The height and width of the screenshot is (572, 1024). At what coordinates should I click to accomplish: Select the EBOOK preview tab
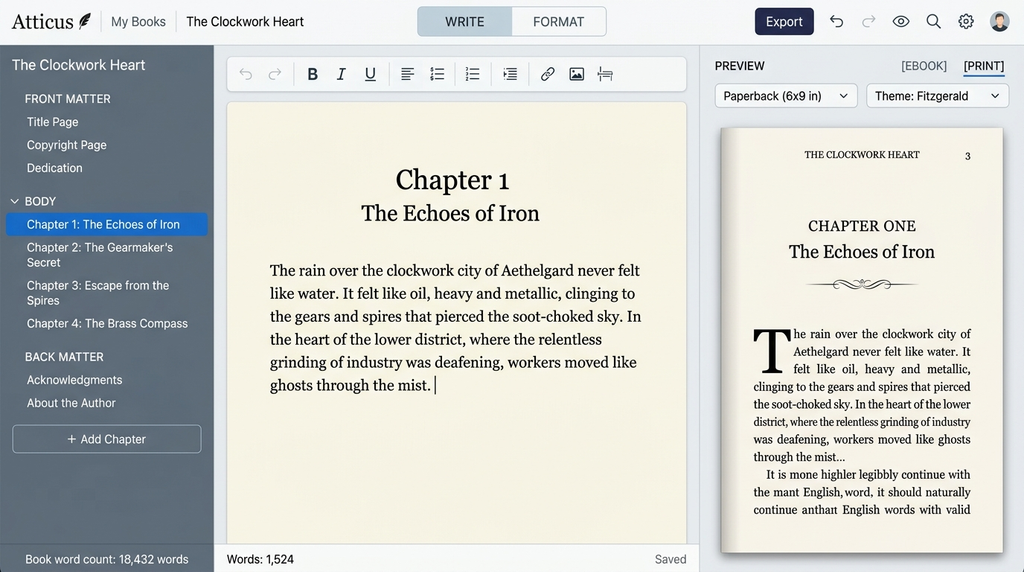click(923, 66)
